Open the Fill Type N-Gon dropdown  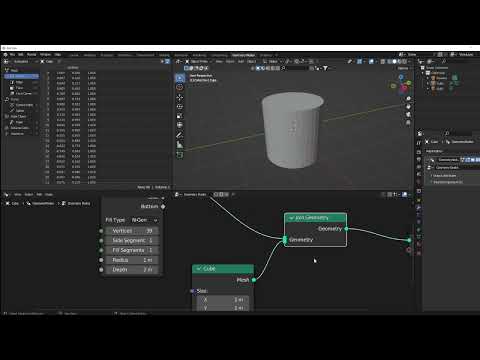[144, 220]
